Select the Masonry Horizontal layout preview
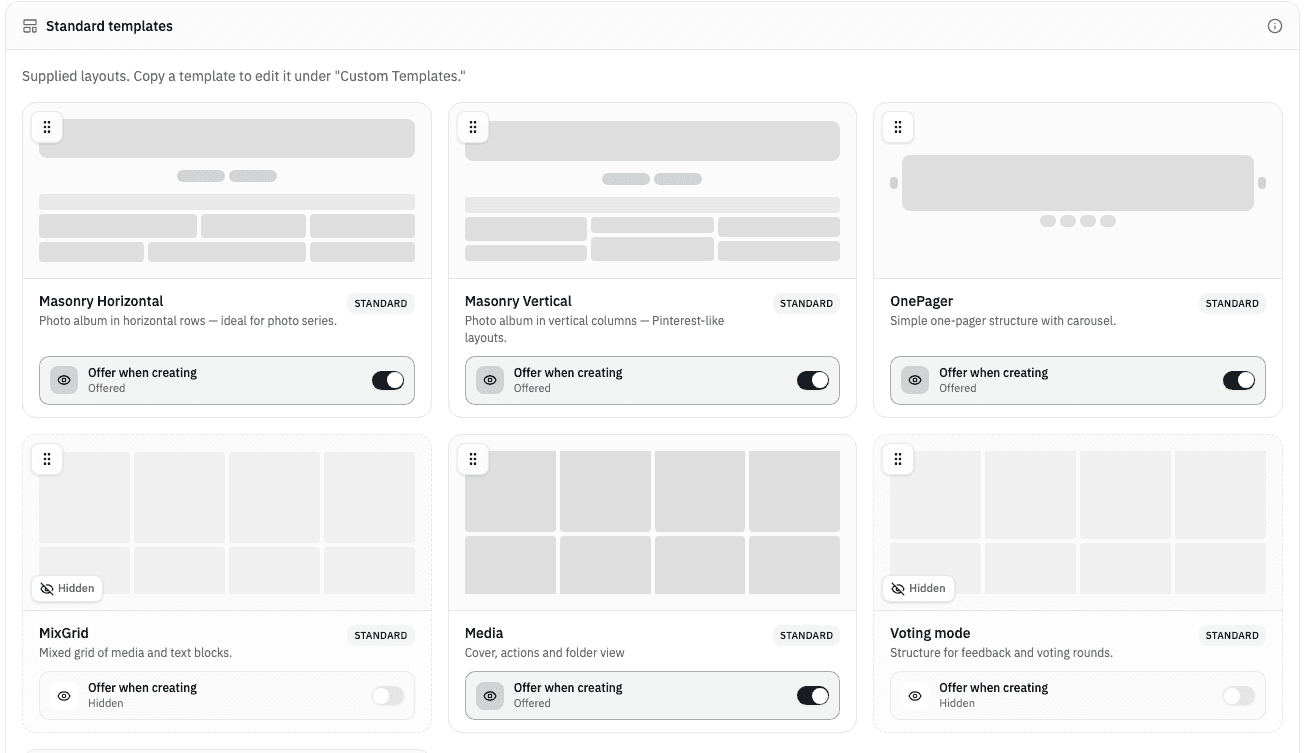 click(x=227, y=191)
